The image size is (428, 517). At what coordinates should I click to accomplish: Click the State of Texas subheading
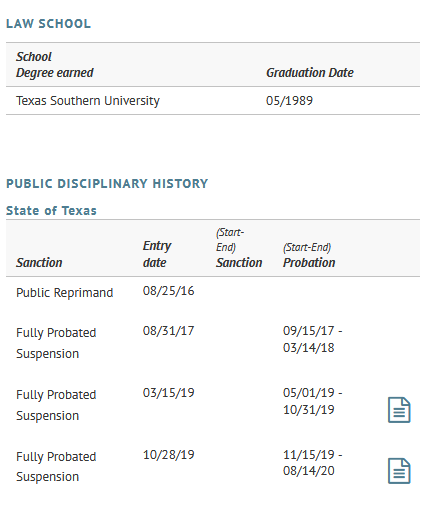[51, 211]
